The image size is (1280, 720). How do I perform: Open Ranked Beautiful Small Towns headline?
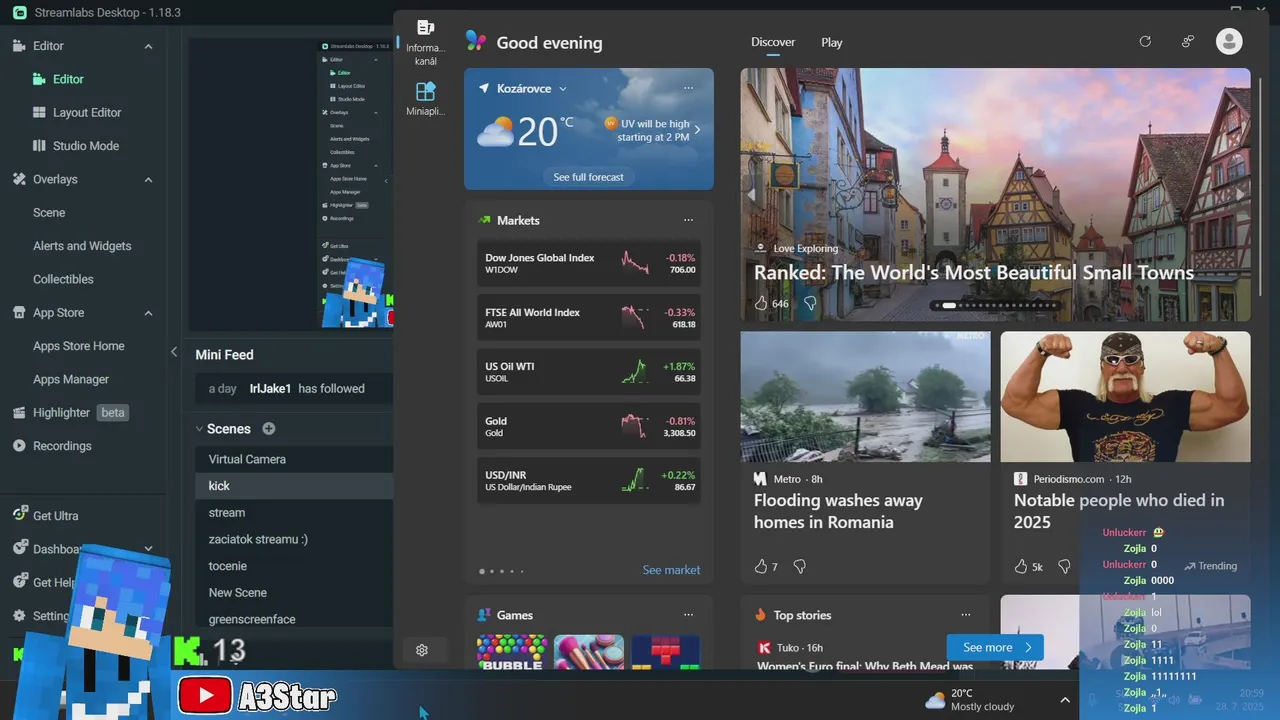pyautogui.click(x=974, y=272)
